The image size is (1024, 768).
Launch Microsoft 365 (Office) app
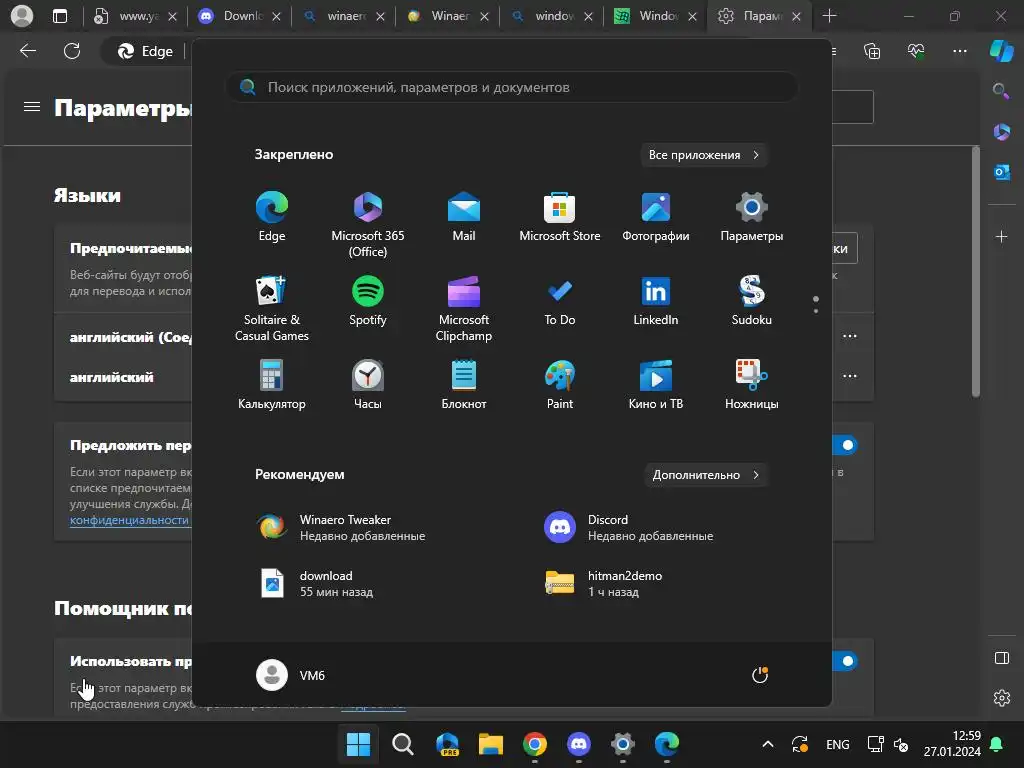tap(368, 225)
